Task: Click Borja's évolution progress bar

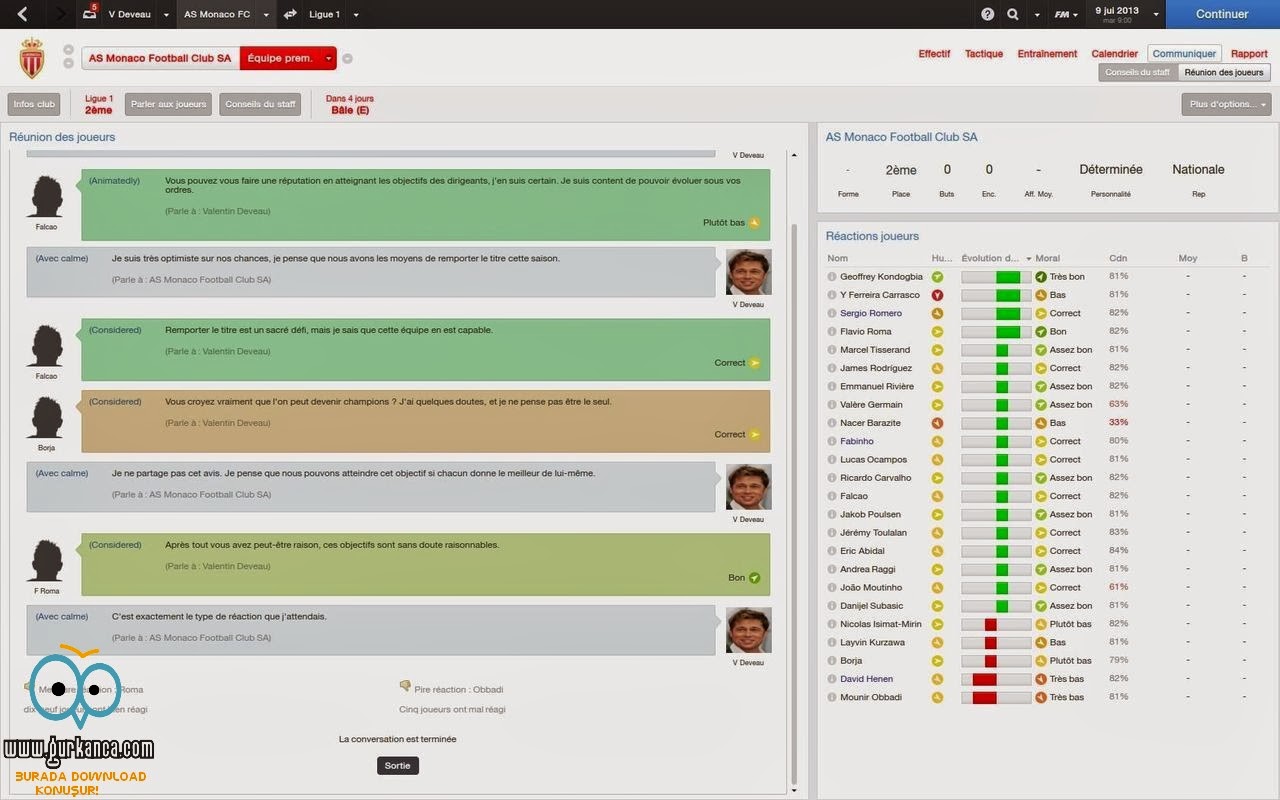Action: [995, 661]
